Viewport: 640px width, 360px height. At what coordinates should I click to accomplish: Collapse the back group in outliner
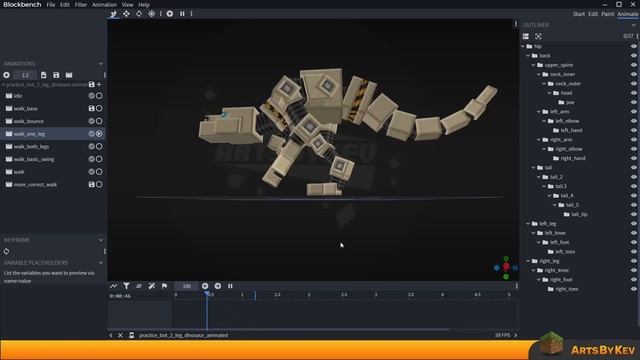[528, 56]
